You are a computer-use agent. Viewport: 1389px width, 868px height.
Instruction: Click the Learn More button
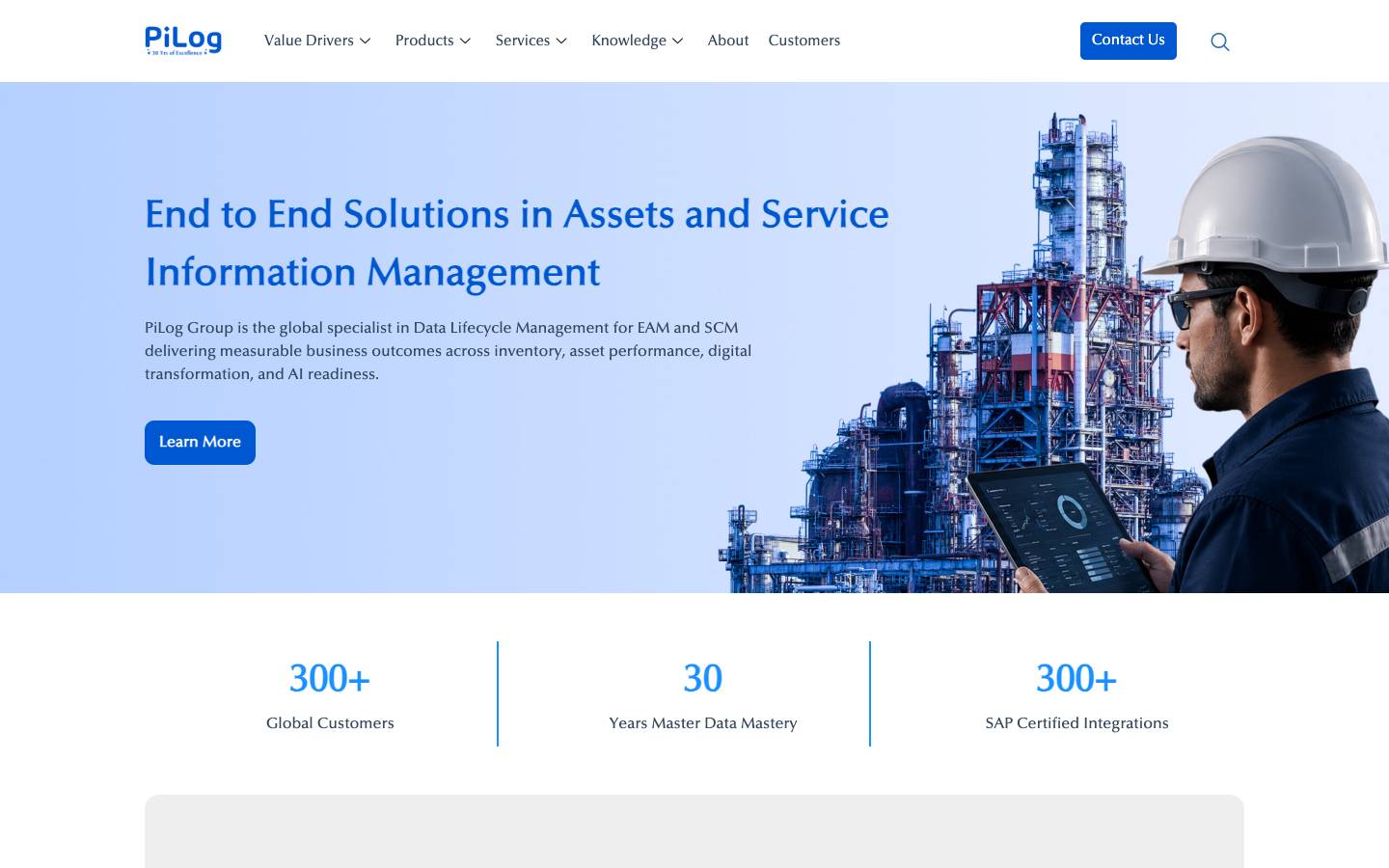[200, 443]
